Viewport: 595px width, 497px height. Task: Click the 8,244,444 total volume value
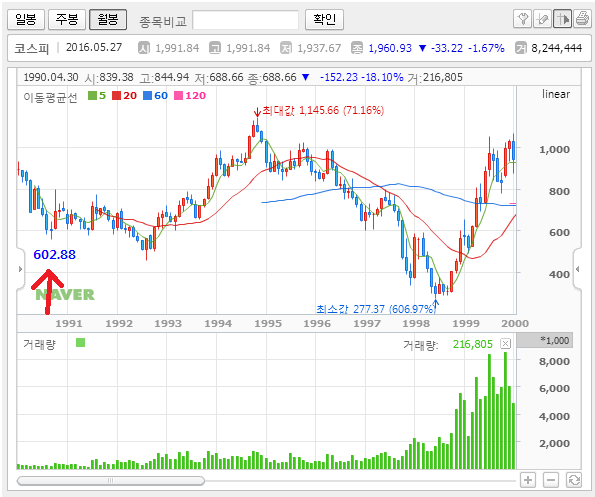(x=557, y=48)
